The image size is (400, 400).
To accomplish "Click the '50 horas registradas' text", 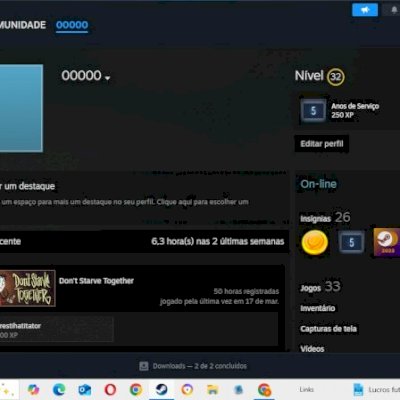I will (x=246, y=291).
